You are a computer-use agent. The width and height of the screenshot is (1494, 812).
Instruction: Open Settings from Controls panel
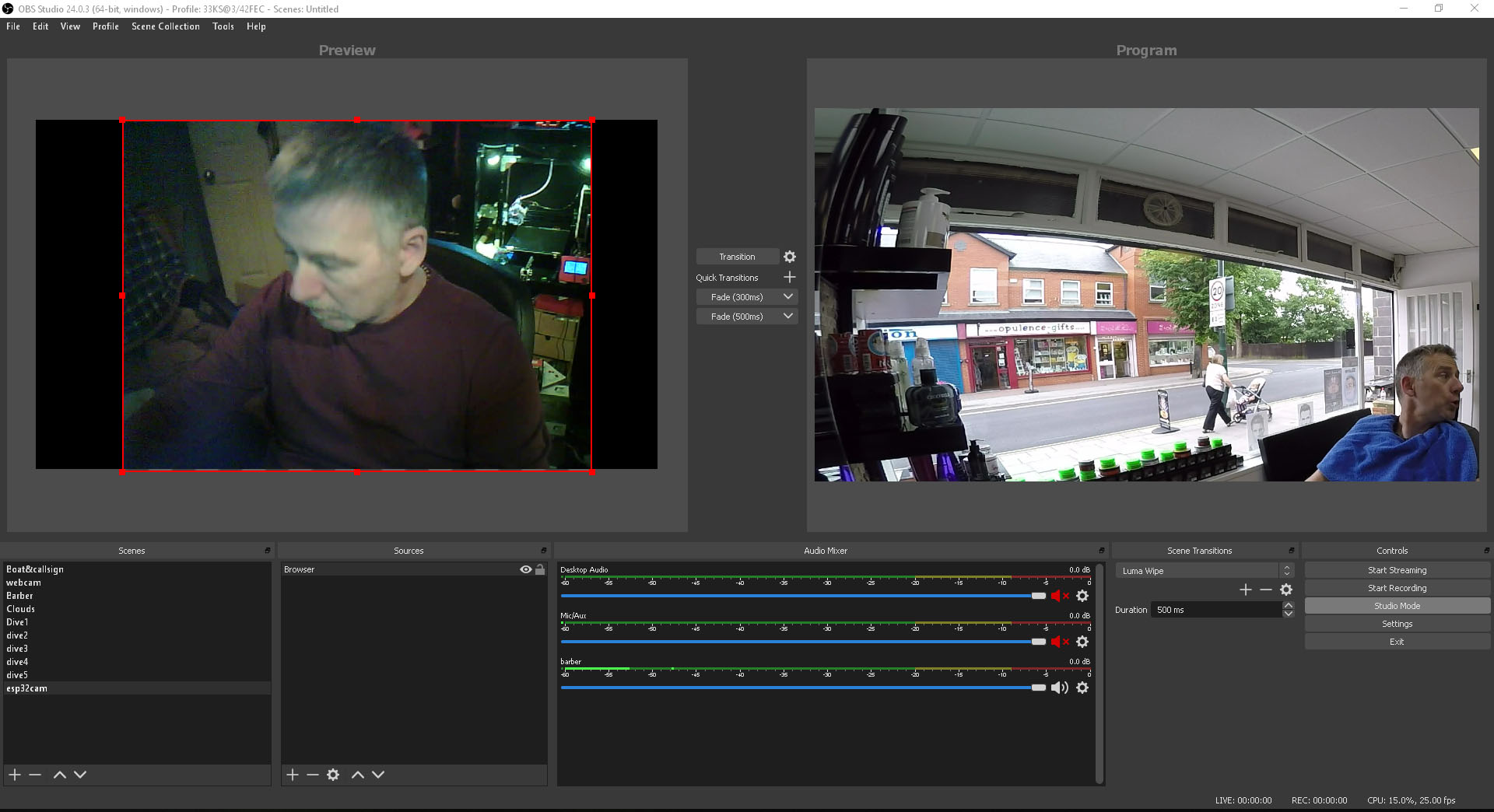[1398, 624]
